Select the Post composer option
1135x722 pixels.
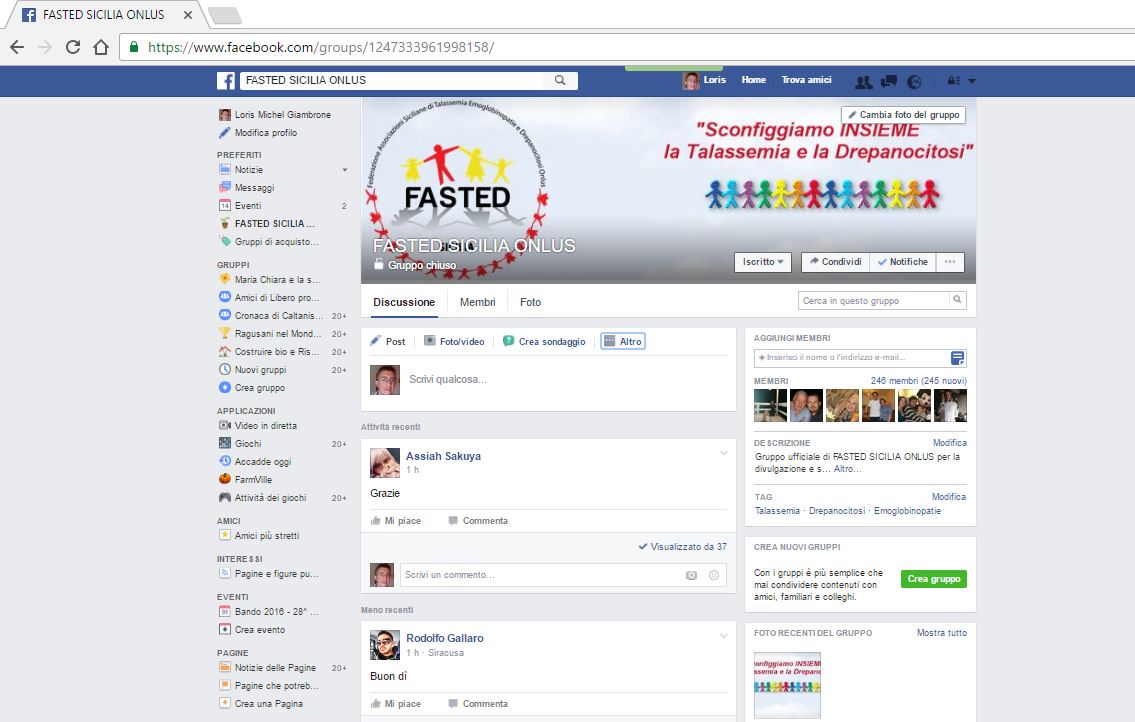388,341
